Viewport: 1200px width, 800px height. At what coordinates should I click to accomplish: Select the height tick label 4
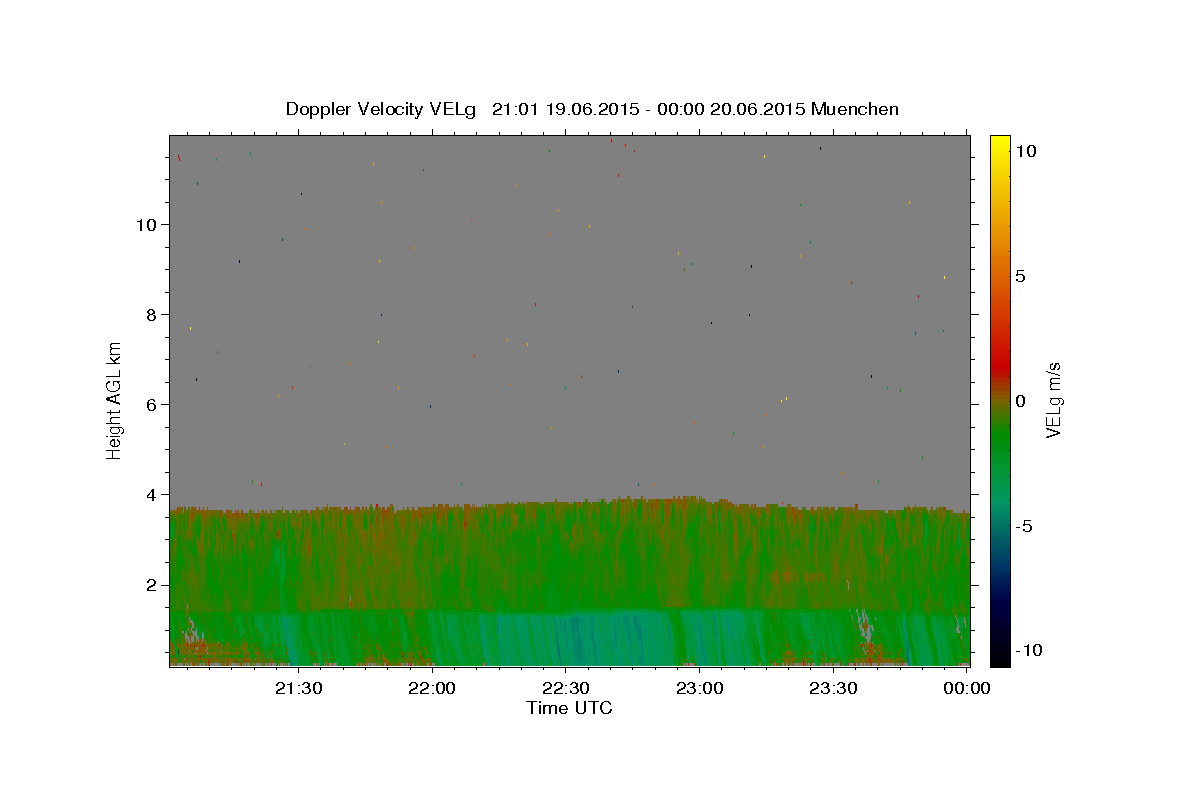[x=153, y=495]
